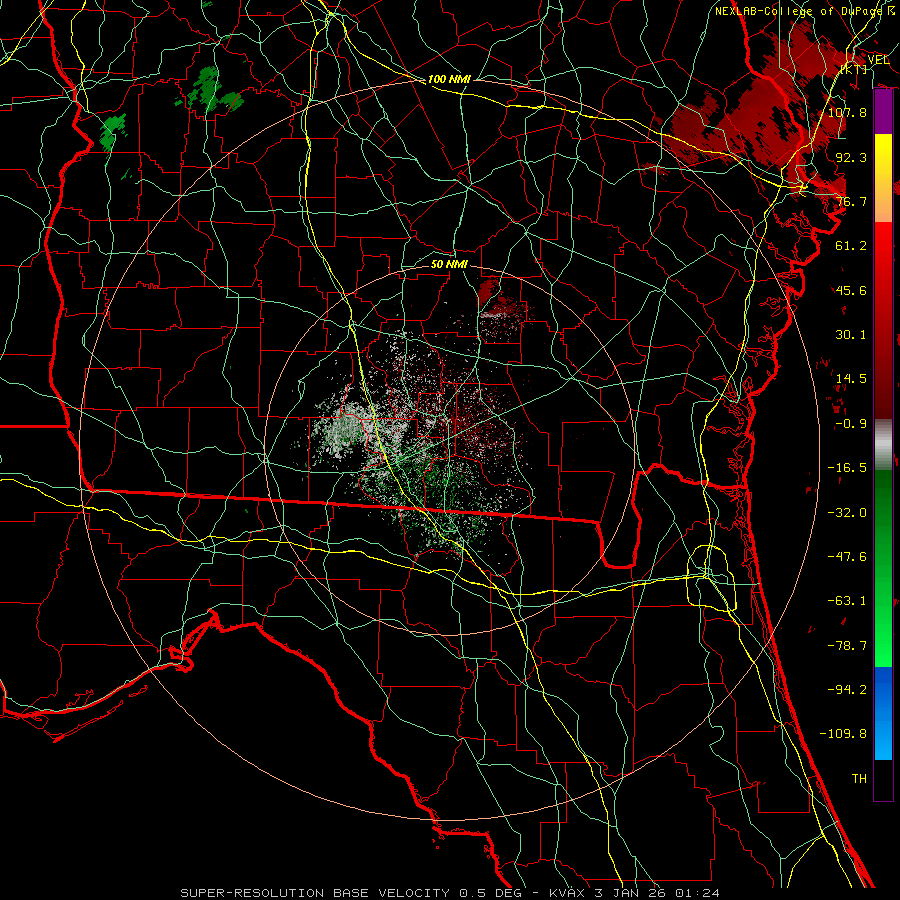Pick the purple segment of the velocity scale
The height and width of the screenshot is (900, 900).
pos(883,112)
